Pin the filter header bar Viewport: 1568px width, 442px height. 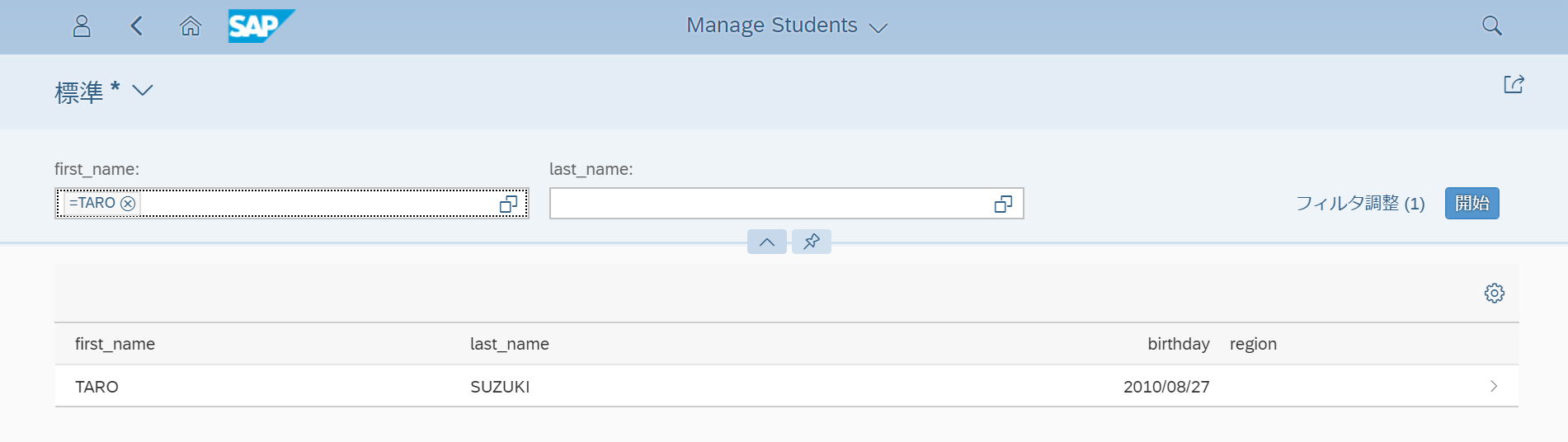point(812,242)
